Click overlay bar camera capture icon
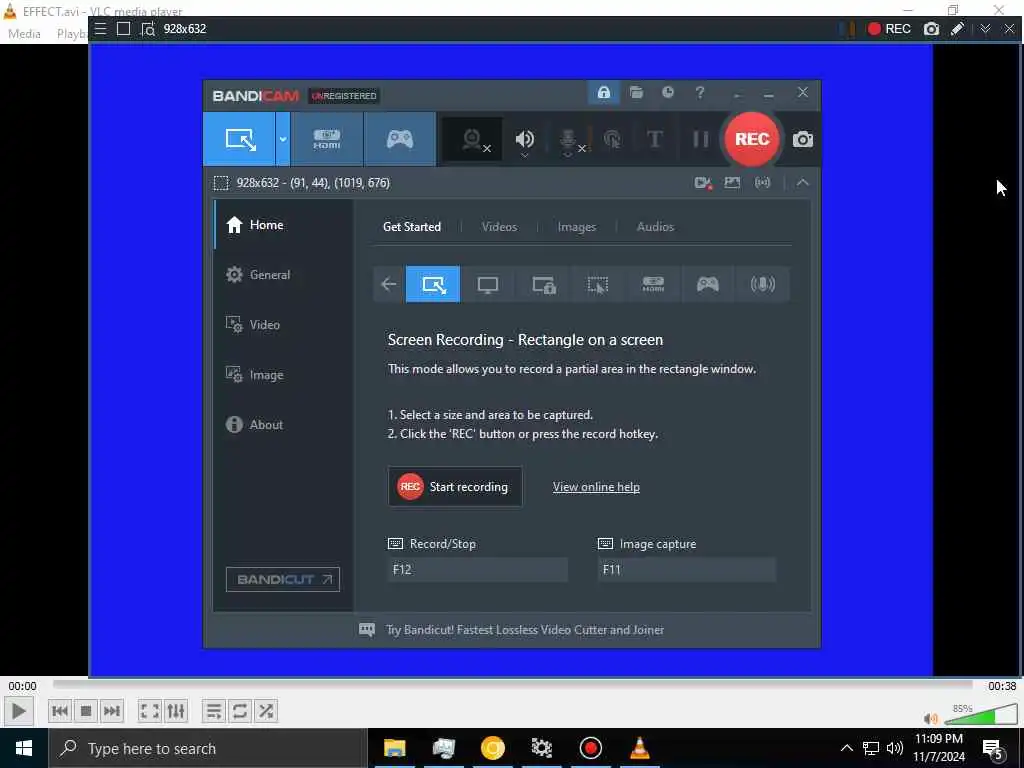This screenshot has width=1024, height=768. 931,29
